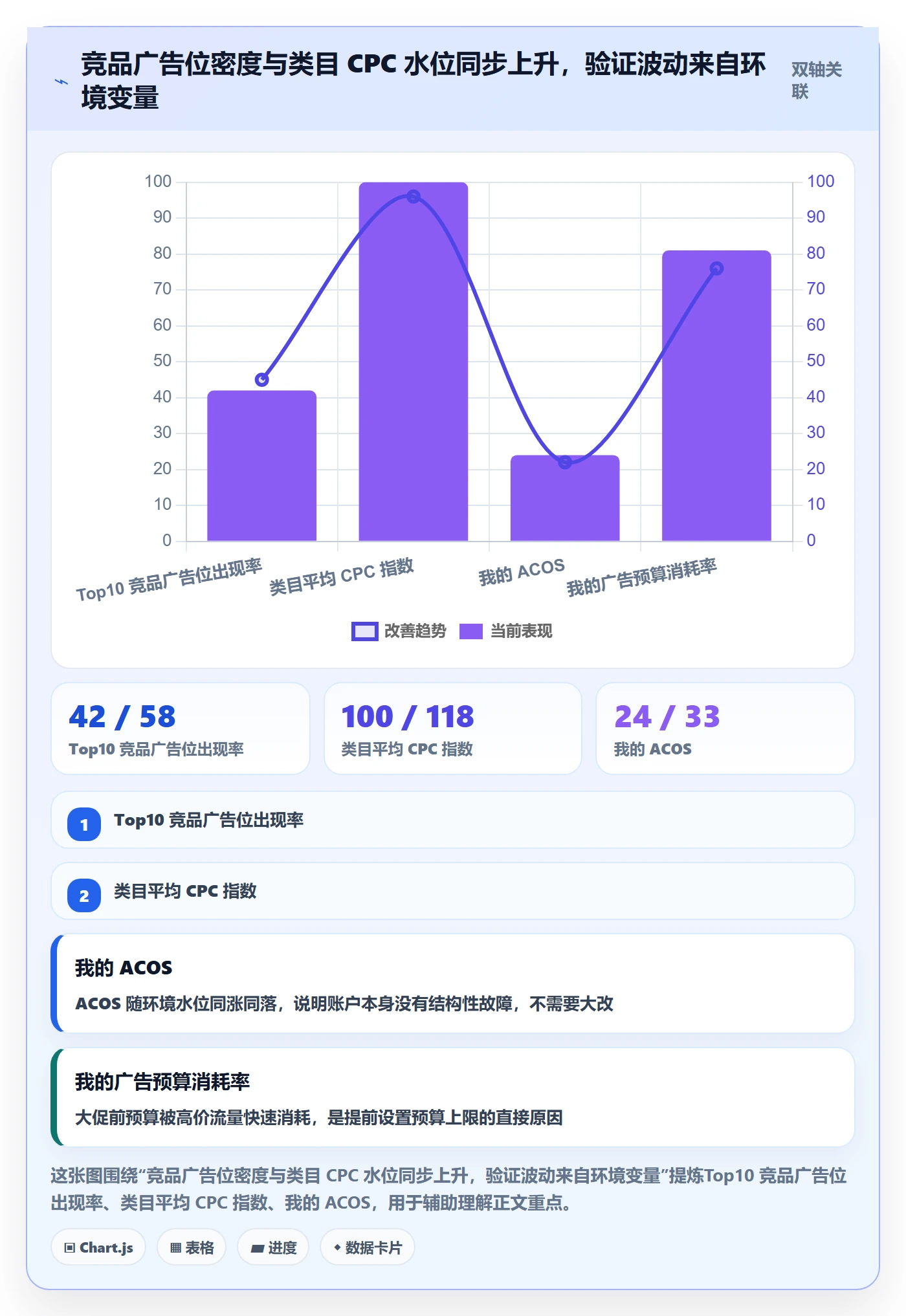The height and width of the screenshot is (1316, 906).
Task: Click the x-axis label 类目平均 CPC 指数
Action: [x=341, y=576]
